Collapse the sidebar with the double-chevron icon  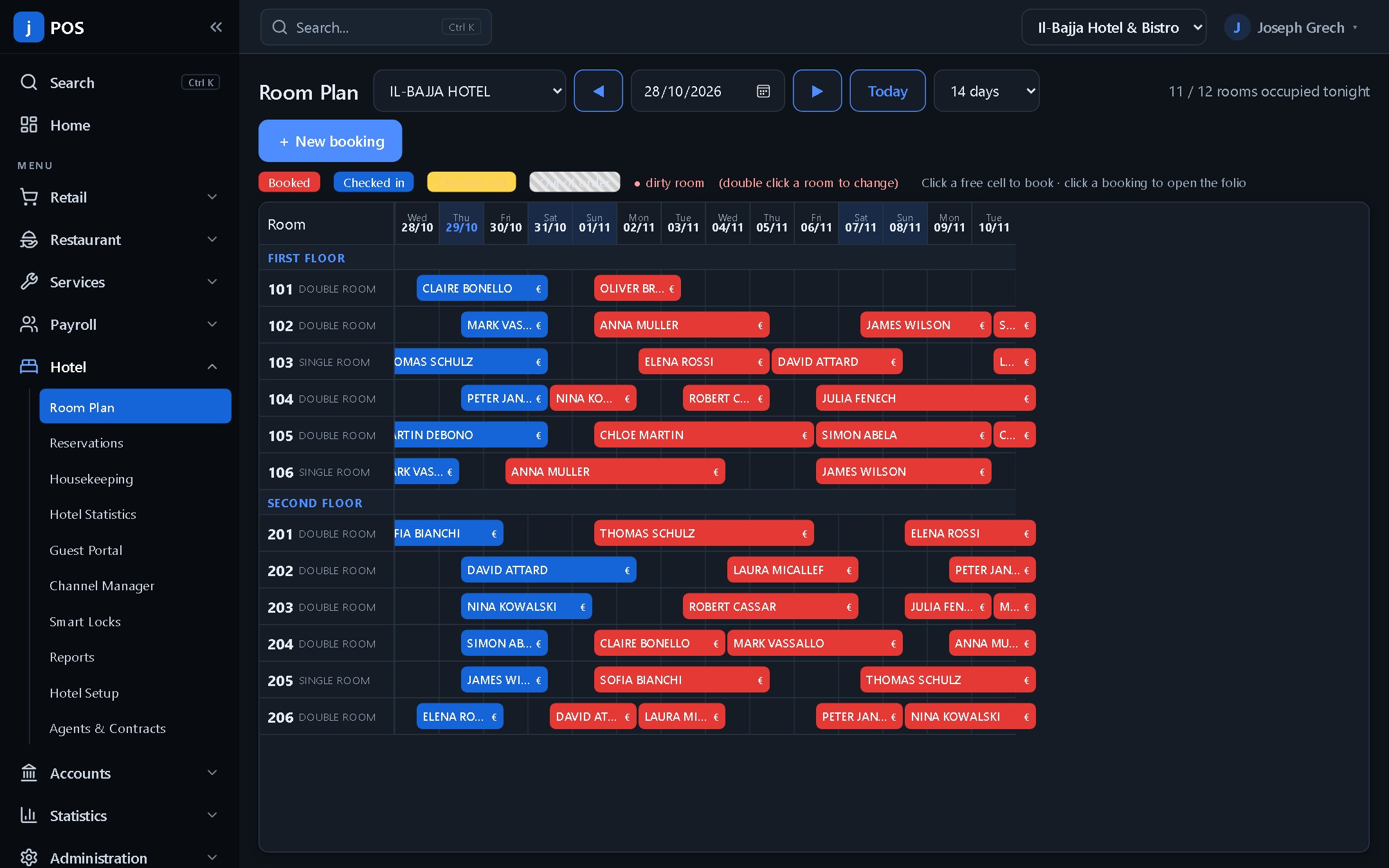coord(216,27)
